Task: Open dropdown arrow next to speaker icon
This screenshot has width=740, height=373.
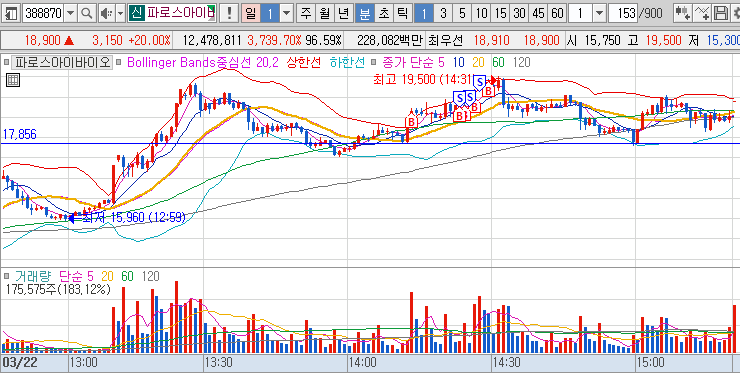Action: click(x=120, y=13)
